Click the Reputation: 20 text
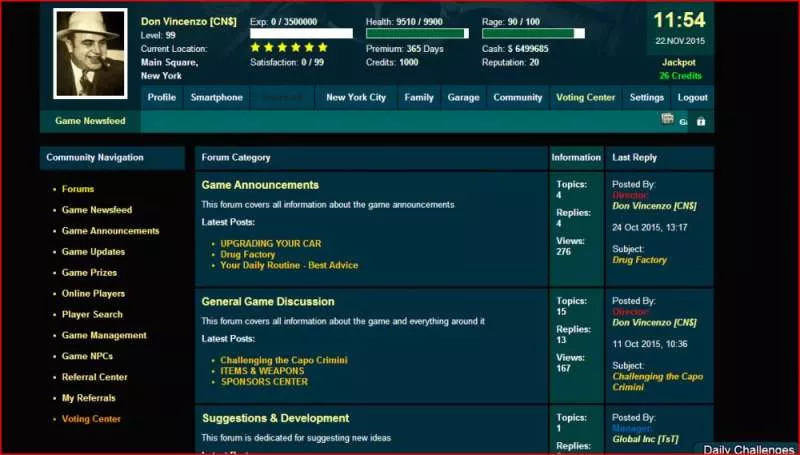Image resolution: width=800 pixels, height=455 pixels. point(510,62)
